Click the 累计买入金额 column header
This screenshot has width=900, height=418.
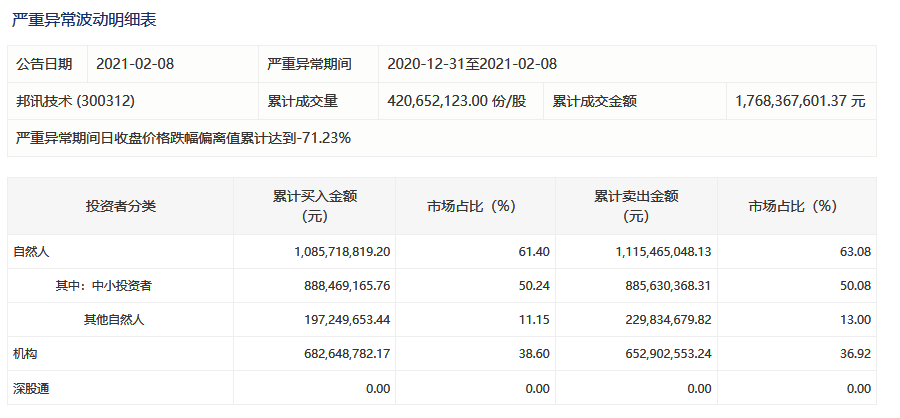pyautogui.click(x=315, y=206)
